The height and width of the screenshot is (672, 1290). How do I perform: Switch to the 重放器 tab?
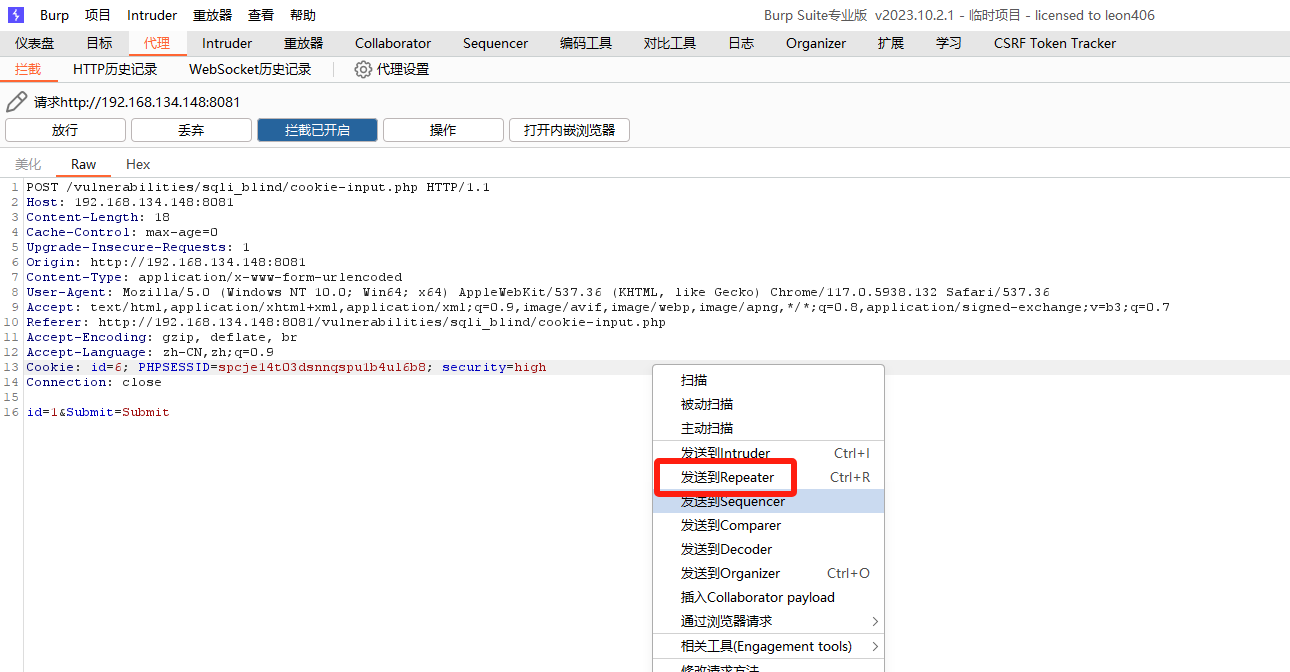[304, 43]
